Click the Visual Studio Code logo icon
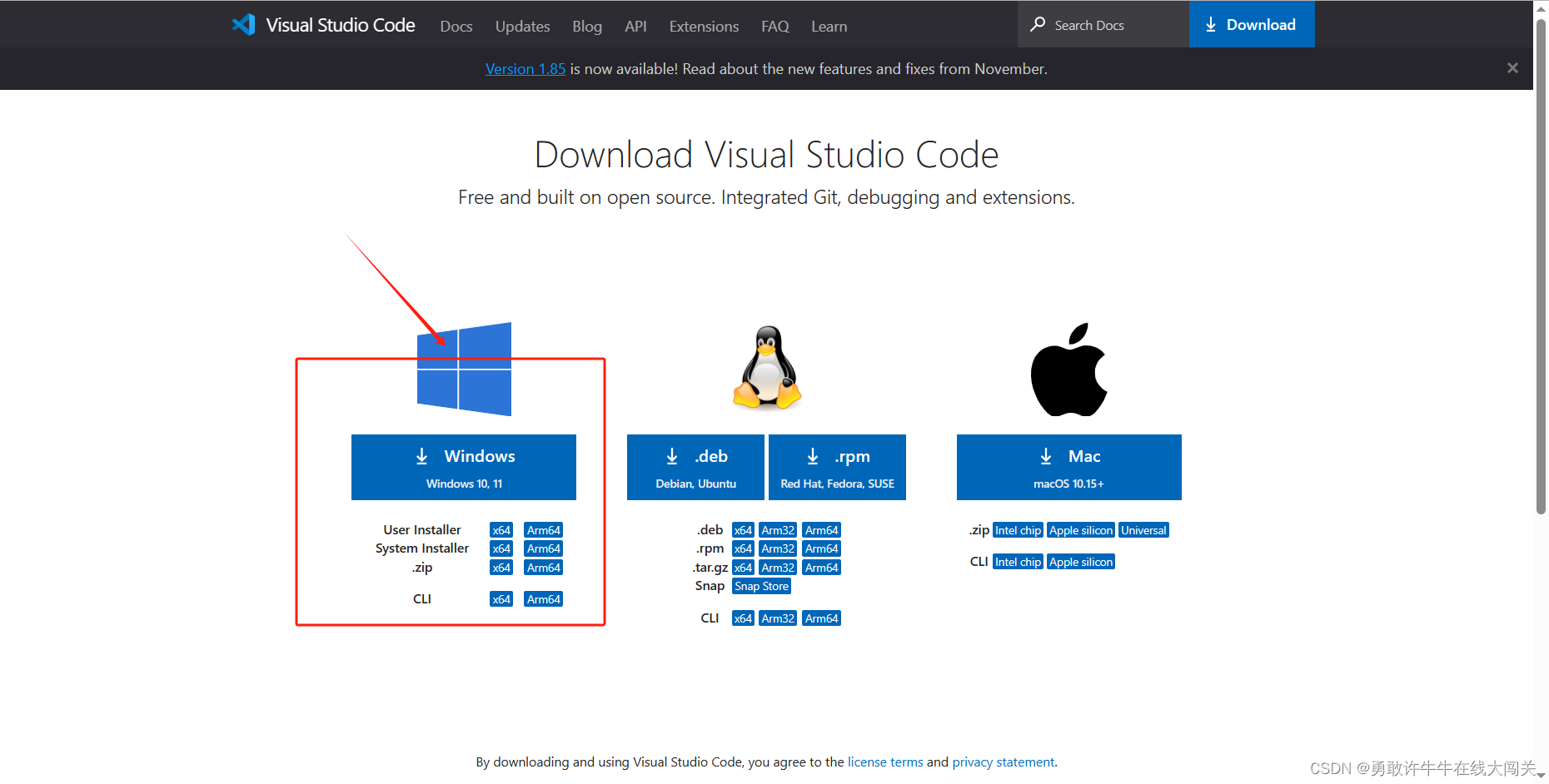The image size is (1549, 784). [243, 25]
